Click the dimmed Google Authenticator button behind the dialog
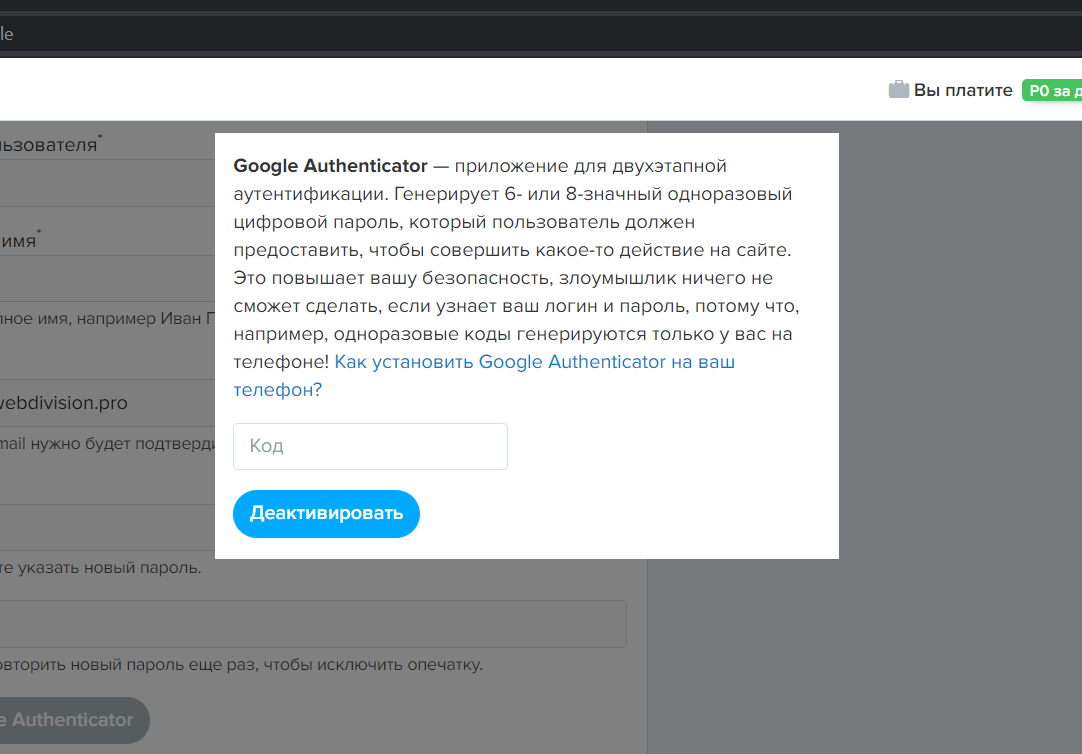 [70, 720]
